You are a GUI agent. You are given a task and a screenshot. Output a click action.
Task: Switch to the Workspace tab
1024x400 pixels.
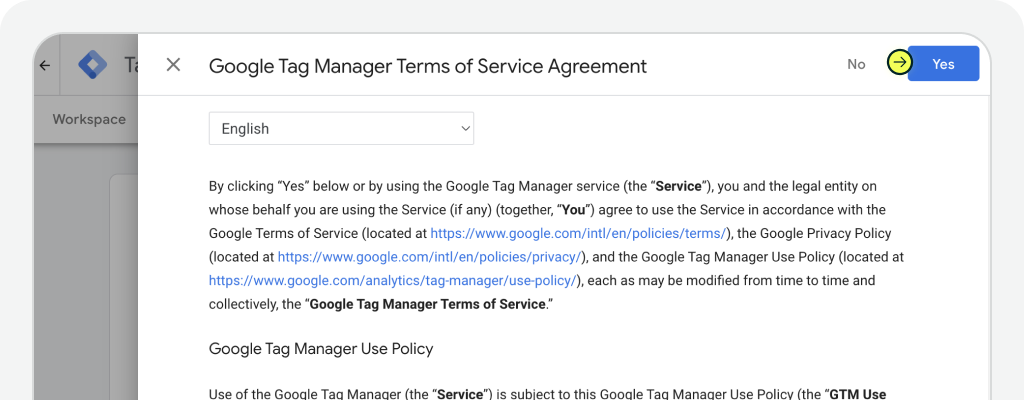[89, 120]
